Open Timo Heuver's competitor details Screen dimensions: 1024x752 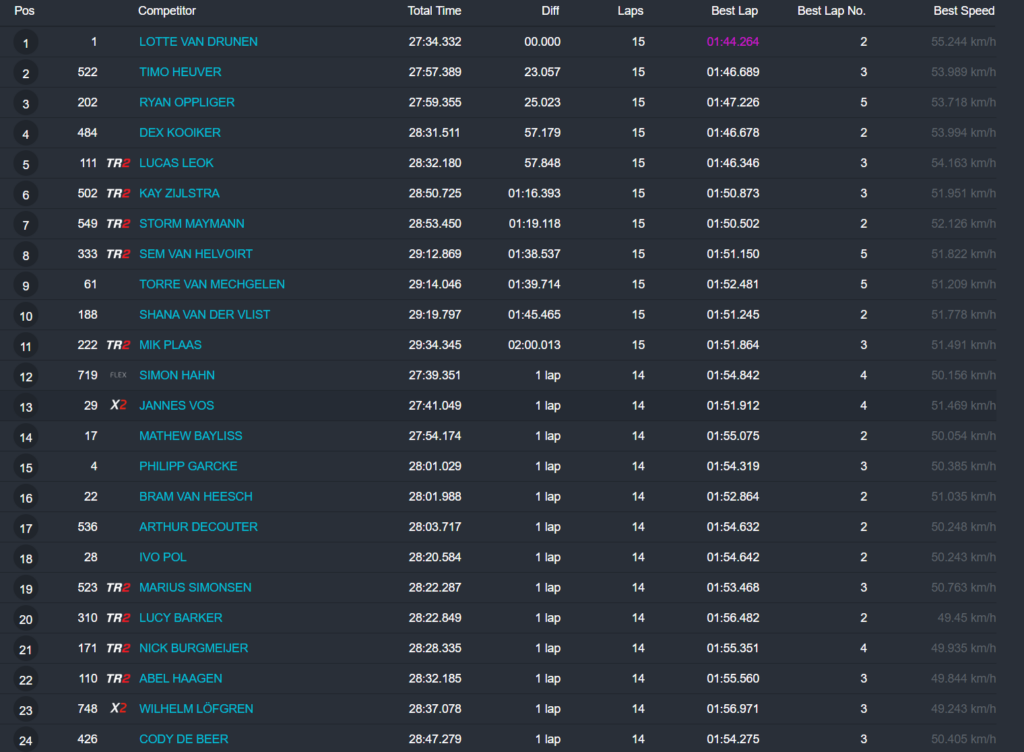click(180, 72)
